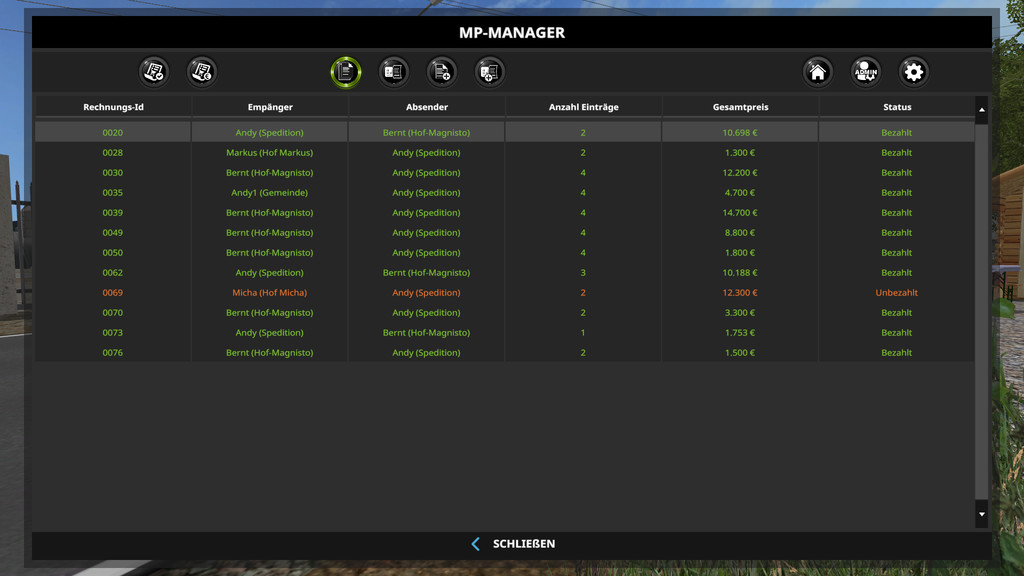Click the two-page document icon with plus badge
Screen dimensions: 1024x576
489,71
